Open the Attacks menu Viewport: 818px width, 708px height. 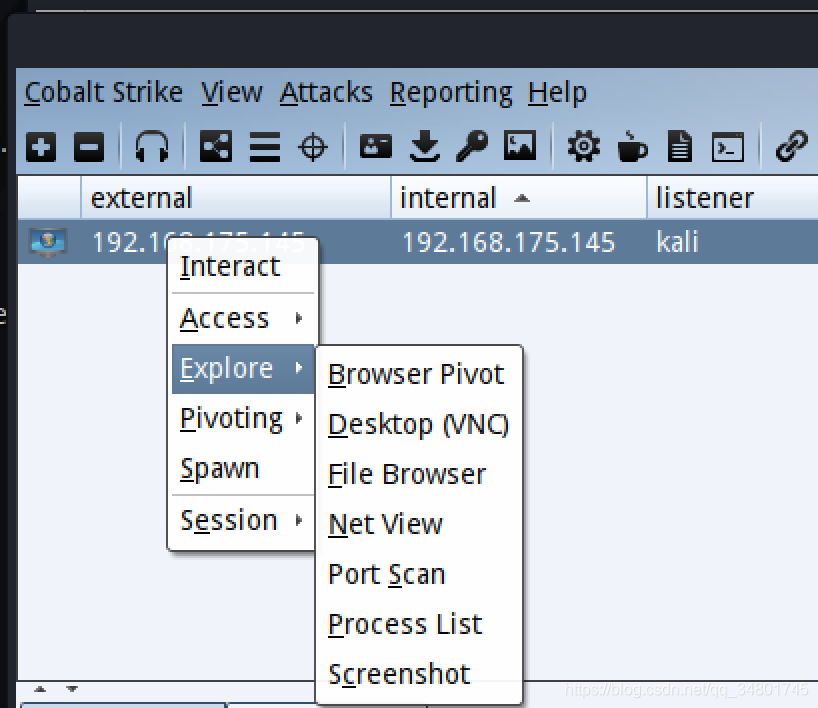coord(326,93)
